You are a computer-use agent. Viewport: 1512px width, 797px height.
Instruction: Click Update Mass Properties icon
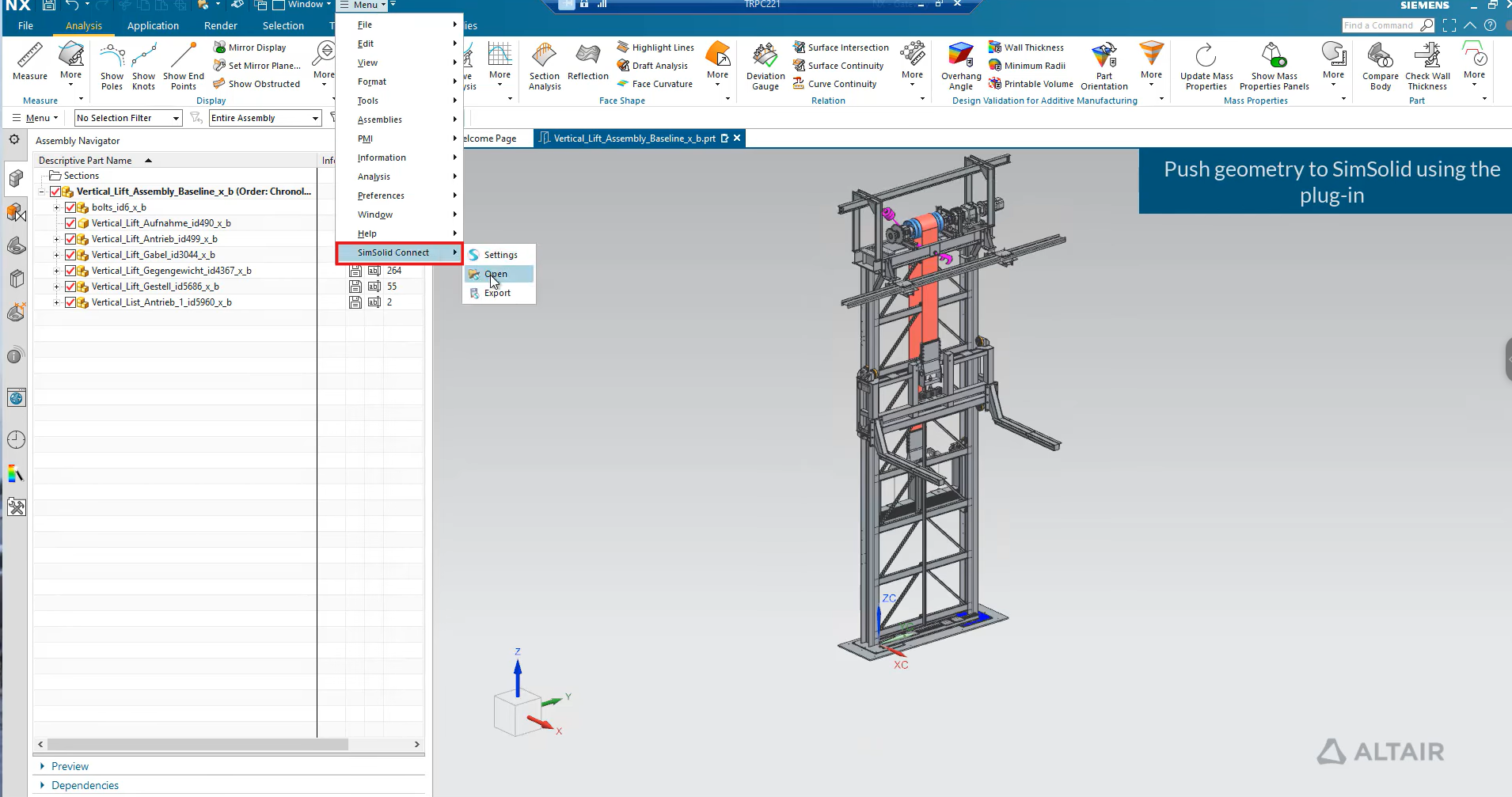(1206, 57)
